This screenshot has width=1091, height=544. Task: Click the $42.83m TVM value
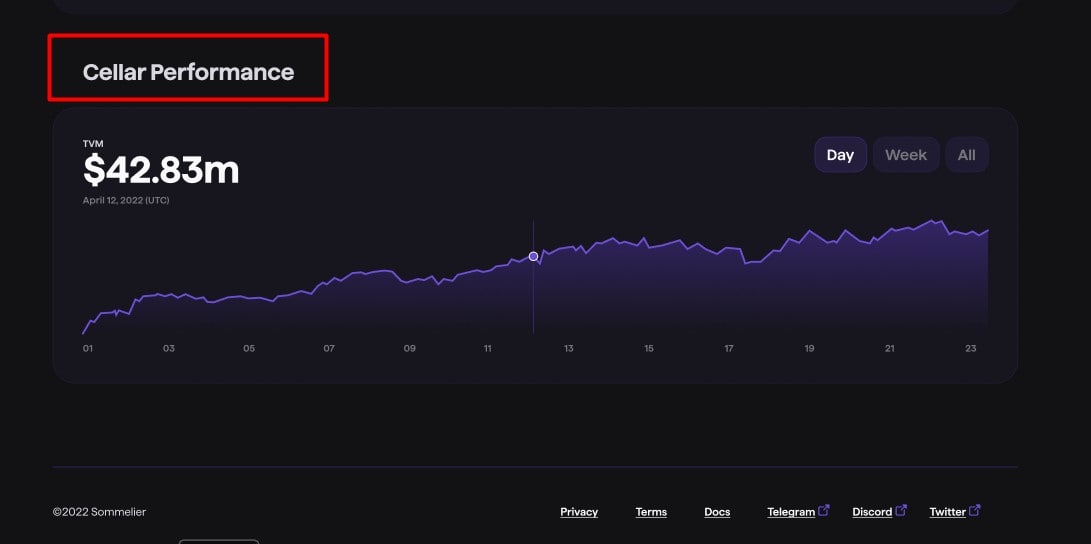click(161, 170)
